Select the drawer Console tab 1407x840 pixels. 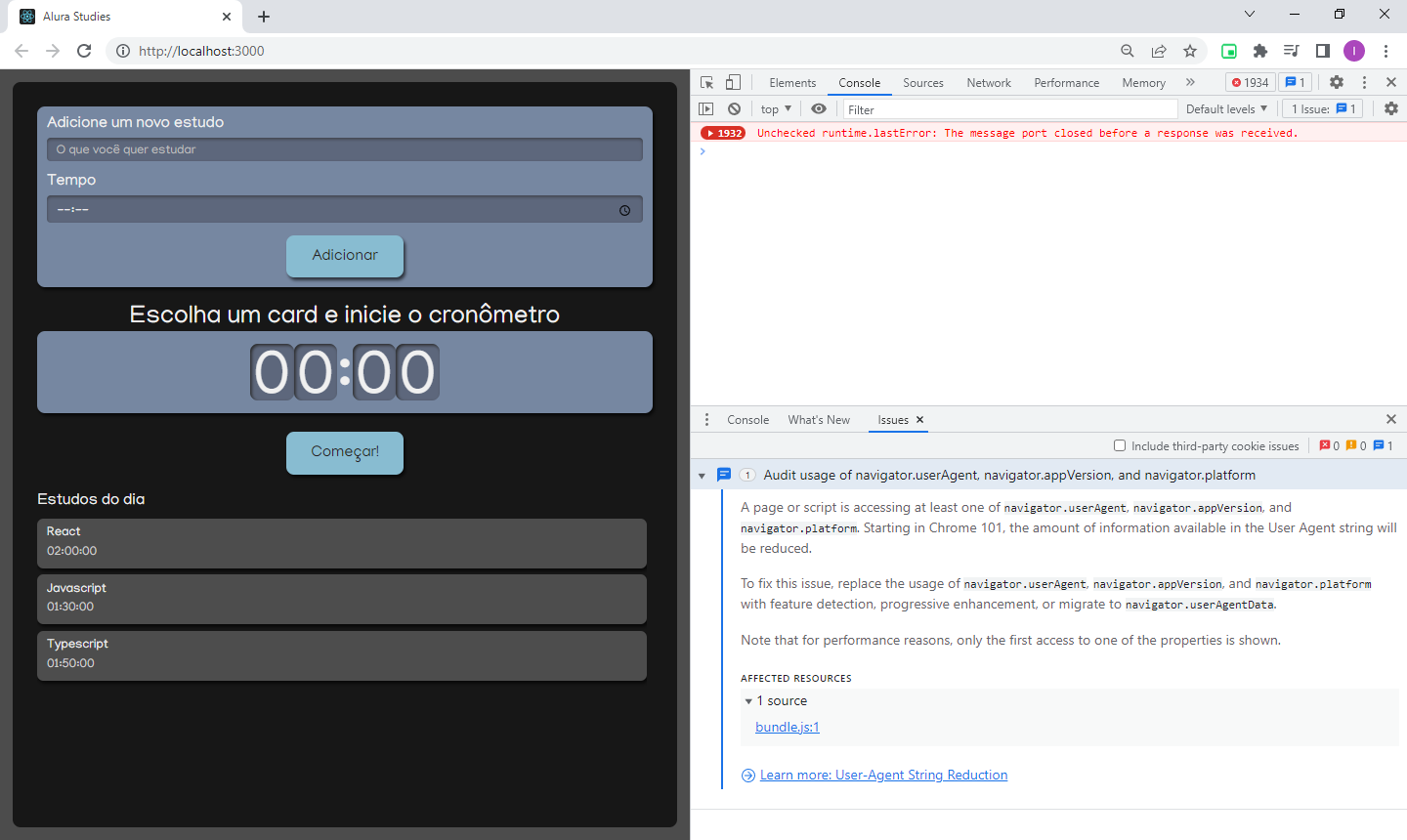click(747, 420)
